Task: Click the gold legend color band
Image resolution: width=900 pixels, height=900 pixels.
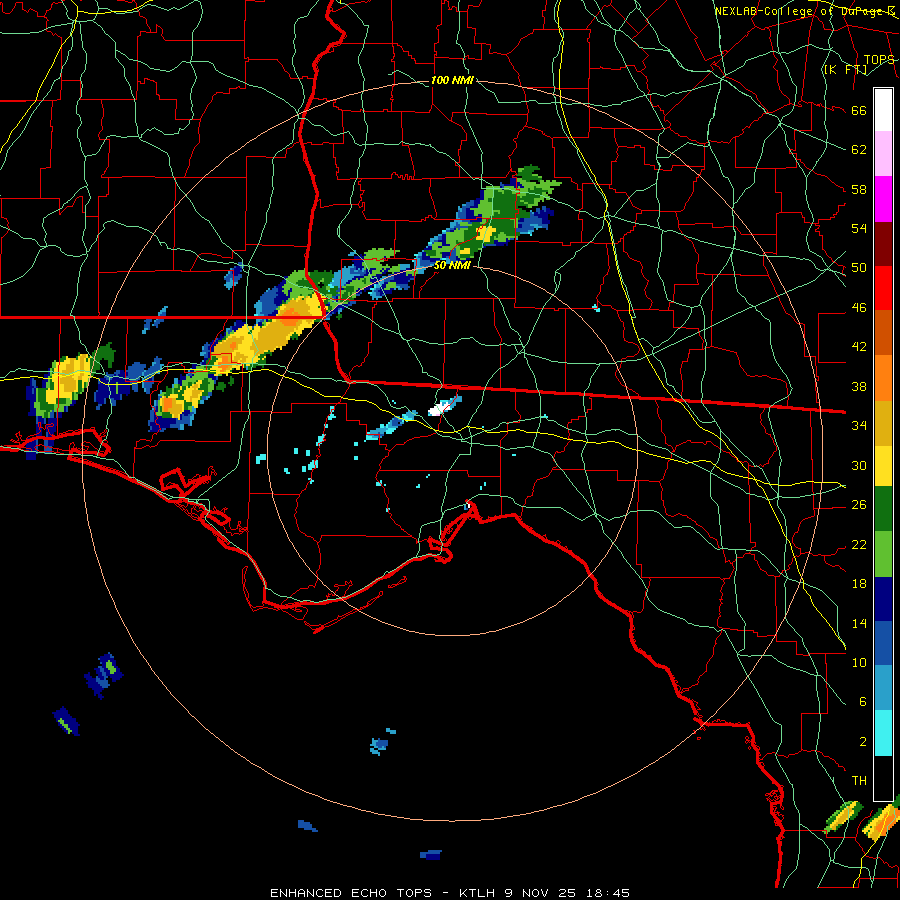Action: click(883, 422)
